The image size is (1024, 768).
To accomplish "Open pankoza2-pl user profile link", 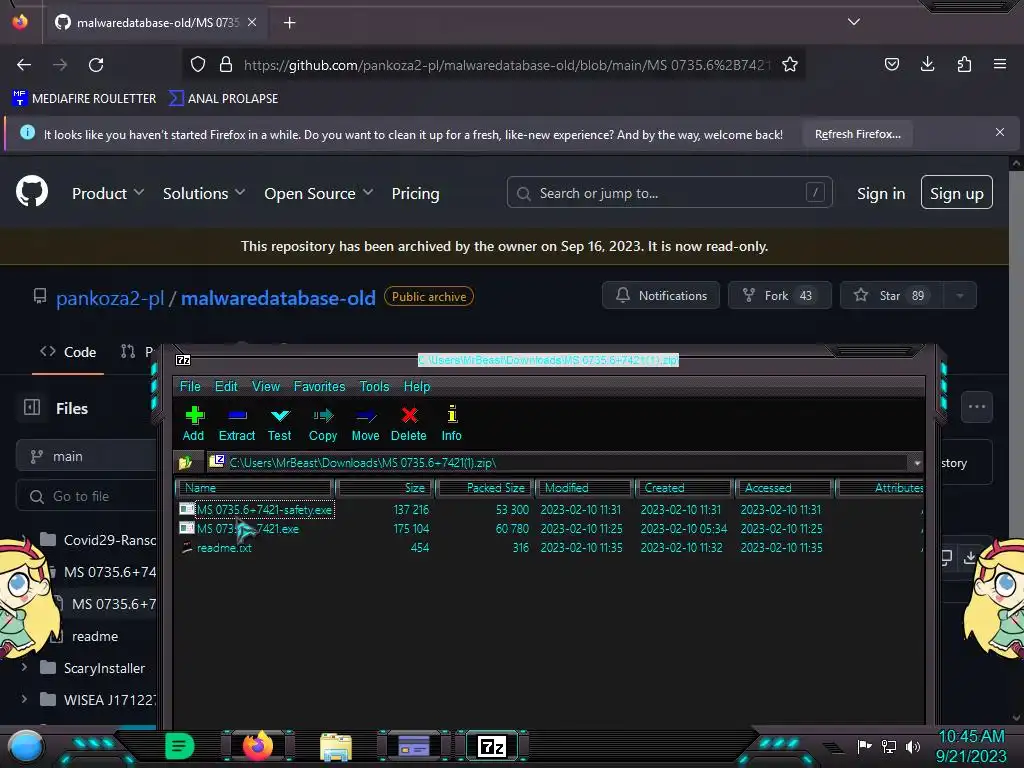I will coord(110,298).
